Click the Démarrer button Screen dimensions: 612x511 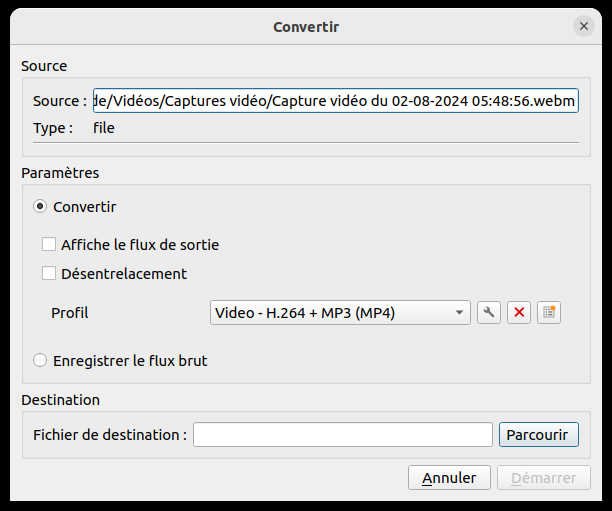point(544,477)
